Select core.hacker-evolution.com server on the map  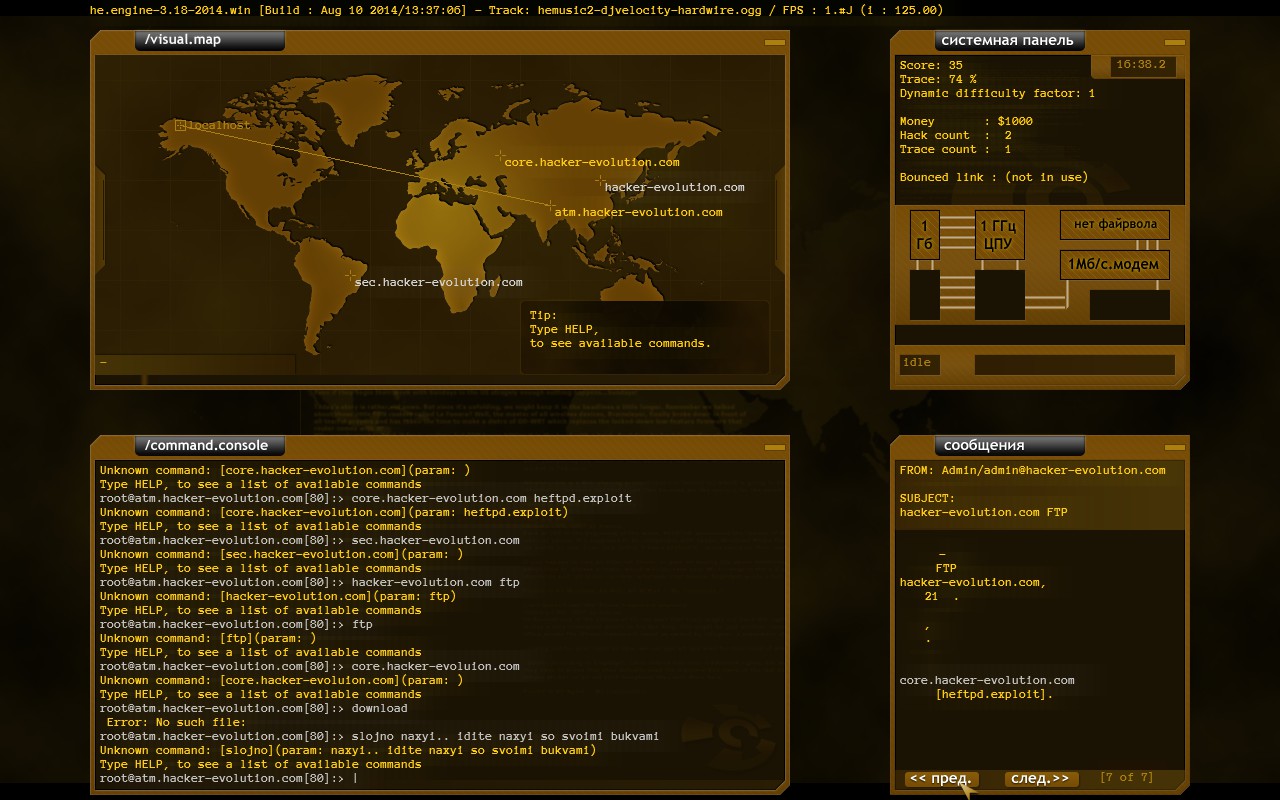591,162
